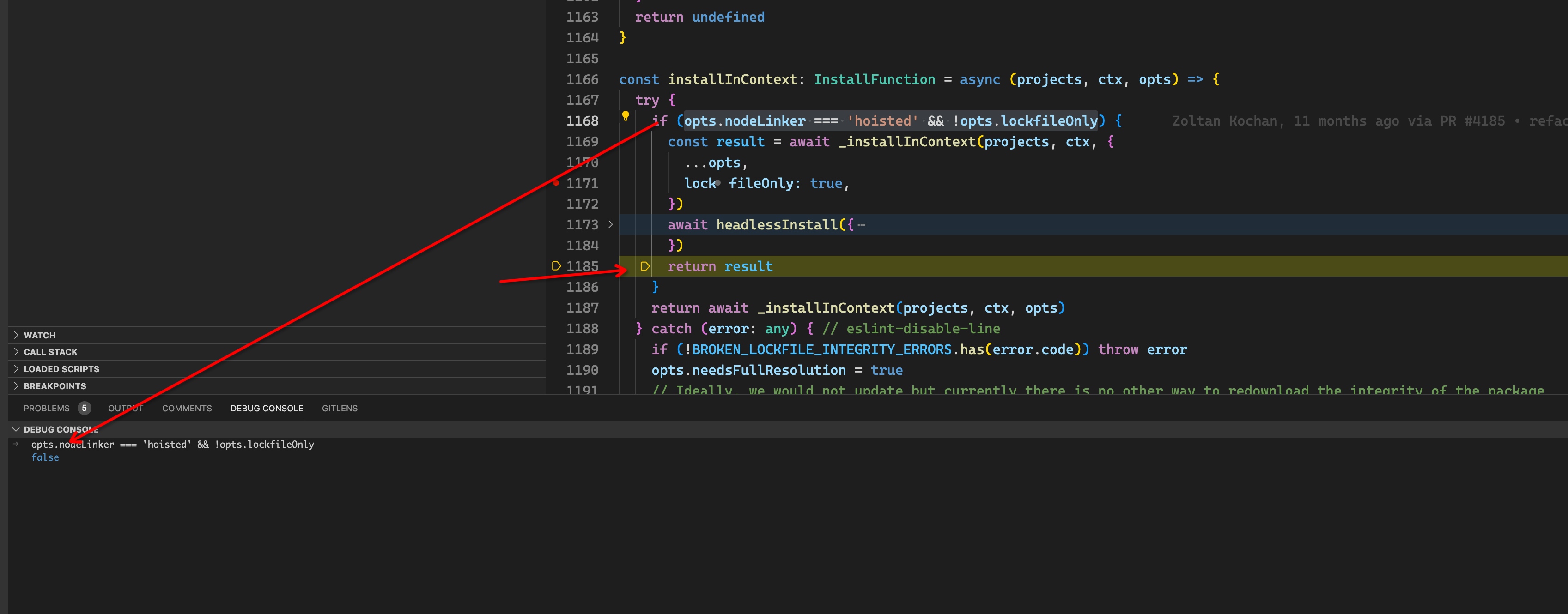Click the arrow prompt before the evaluated expression
Viewport: 1568px width, 614px height.
coord(15,444)
